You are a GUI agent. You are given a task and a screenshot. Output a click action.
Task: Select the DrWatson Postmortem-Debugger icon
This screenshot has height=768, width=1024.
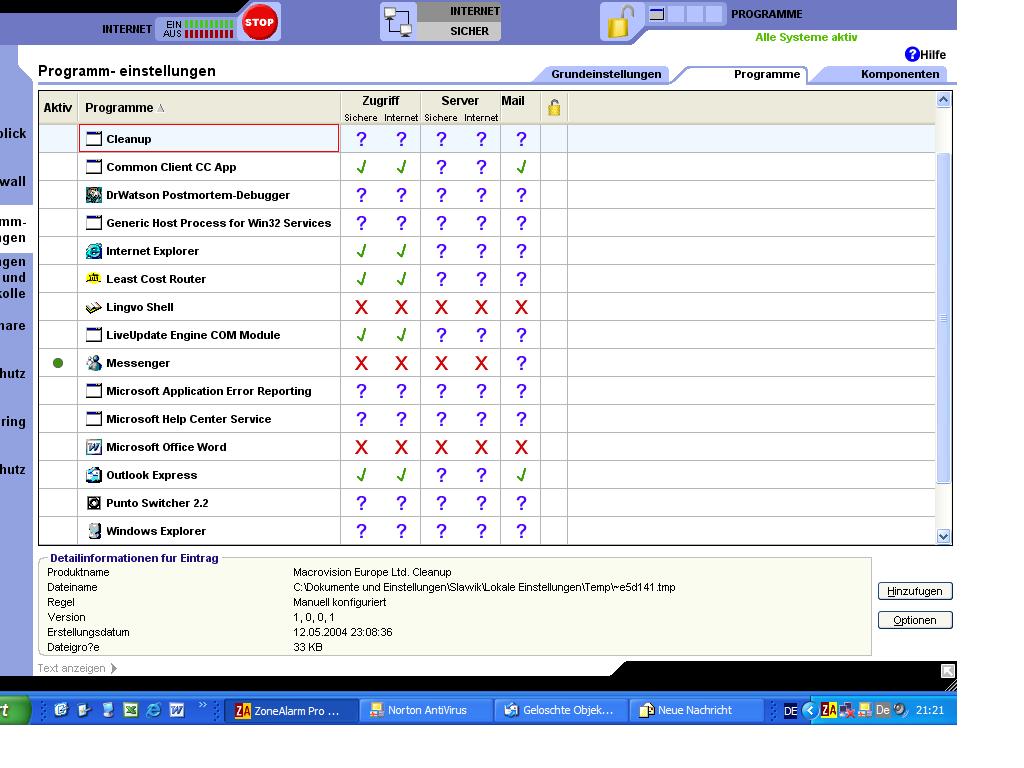click(x=94, y=195)
